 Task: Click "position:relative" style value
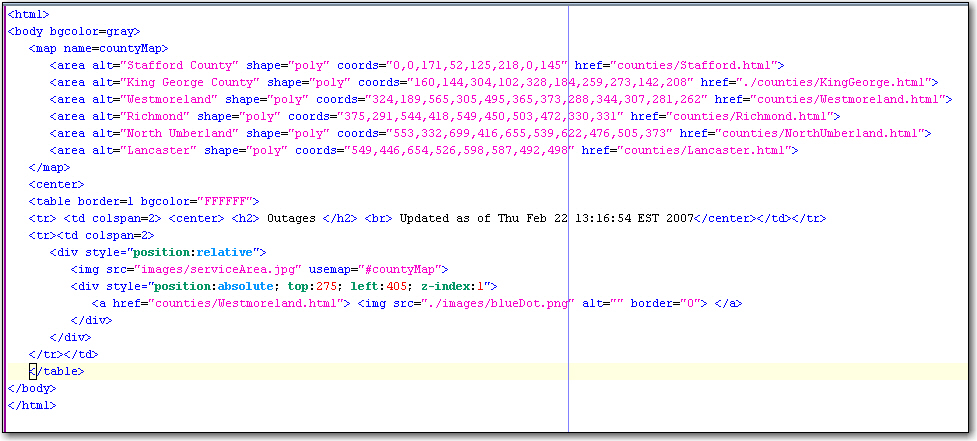pos(194,252)
